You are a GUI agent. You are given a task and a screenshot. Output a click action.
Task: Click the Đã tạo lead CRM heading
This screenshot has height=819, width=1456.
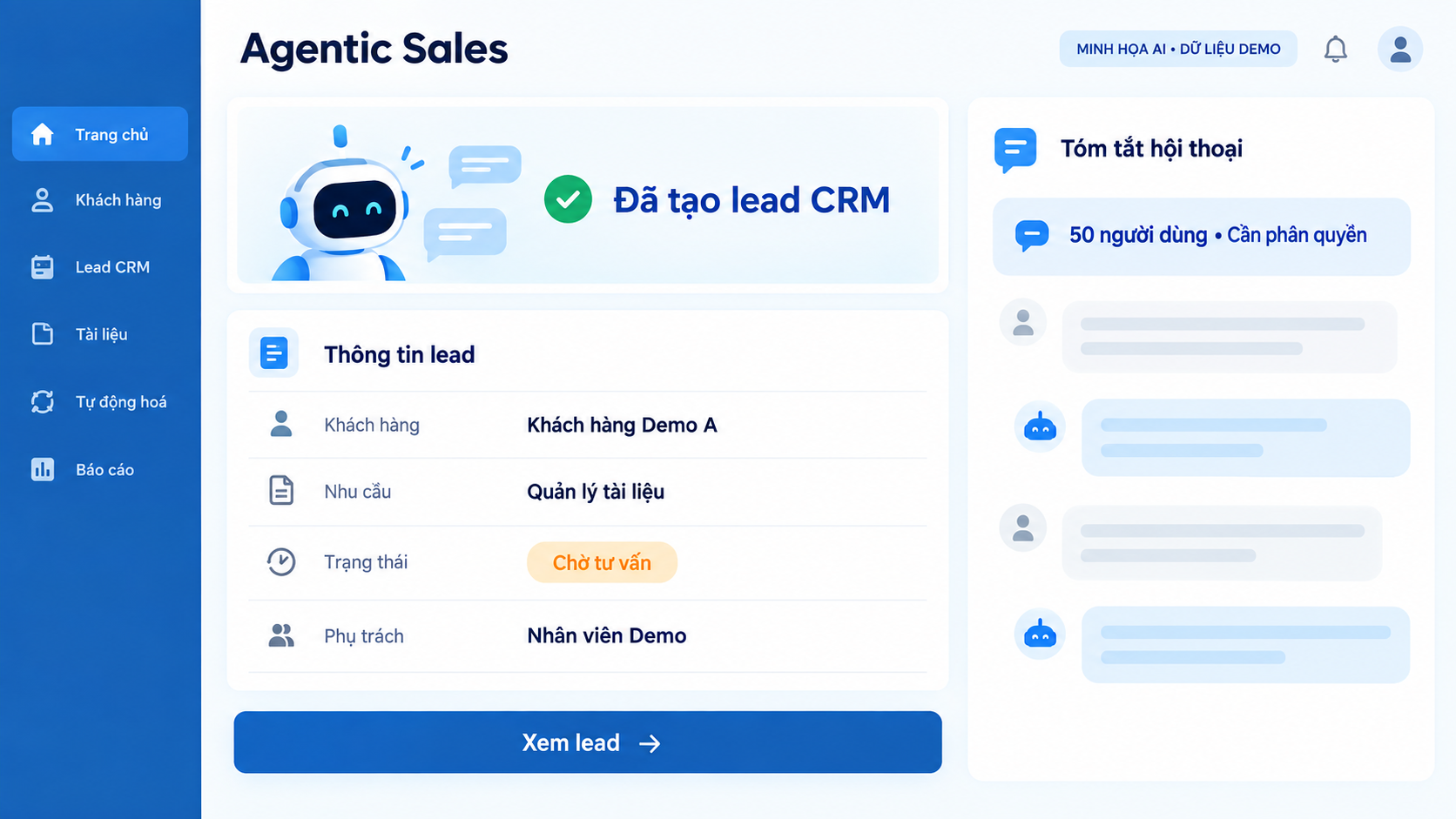click(x=752, y=200)
